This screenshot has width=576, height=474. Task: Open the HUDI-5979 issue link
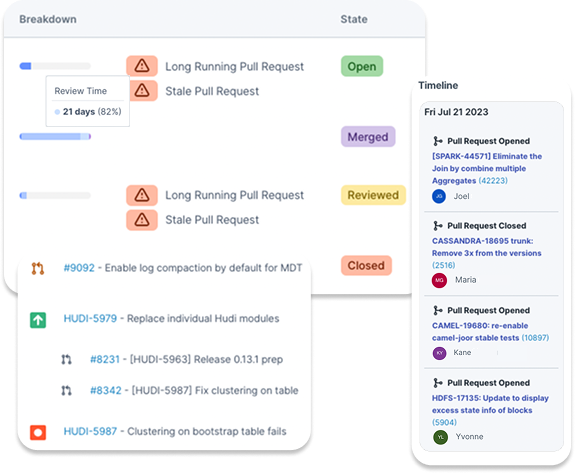90,319
